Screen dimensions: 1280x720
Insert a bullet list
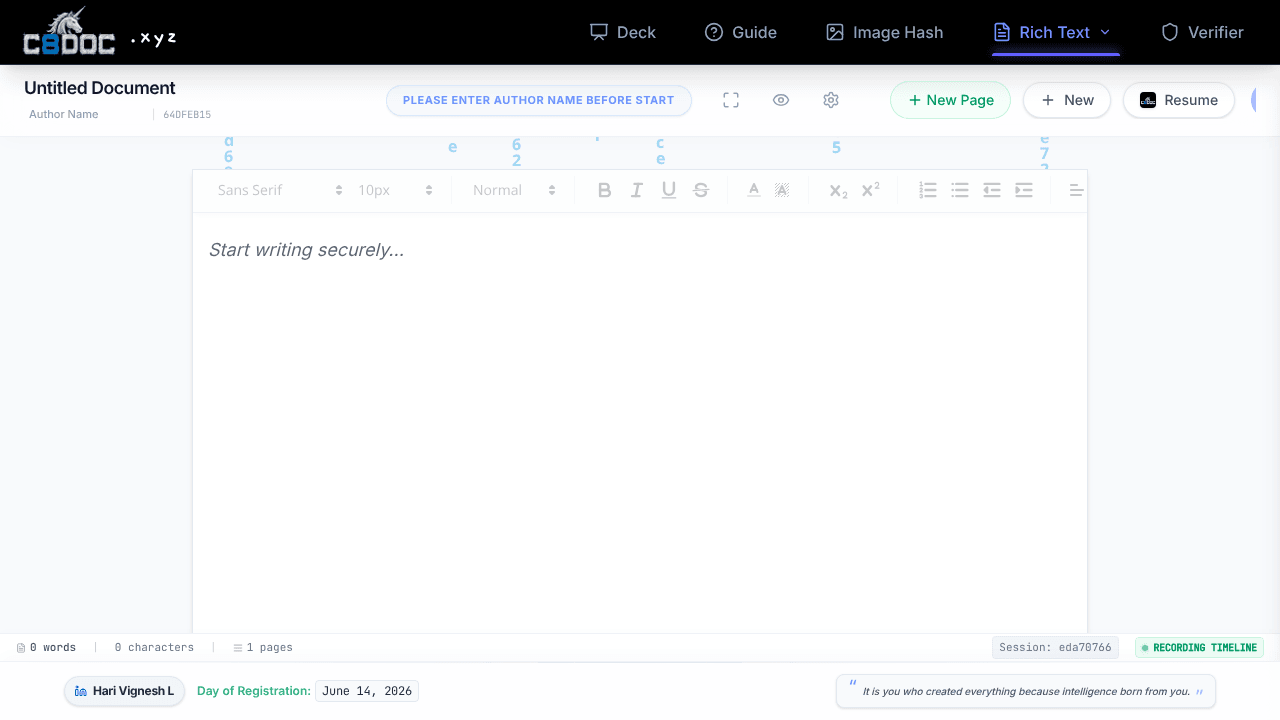tap(960, 190)
